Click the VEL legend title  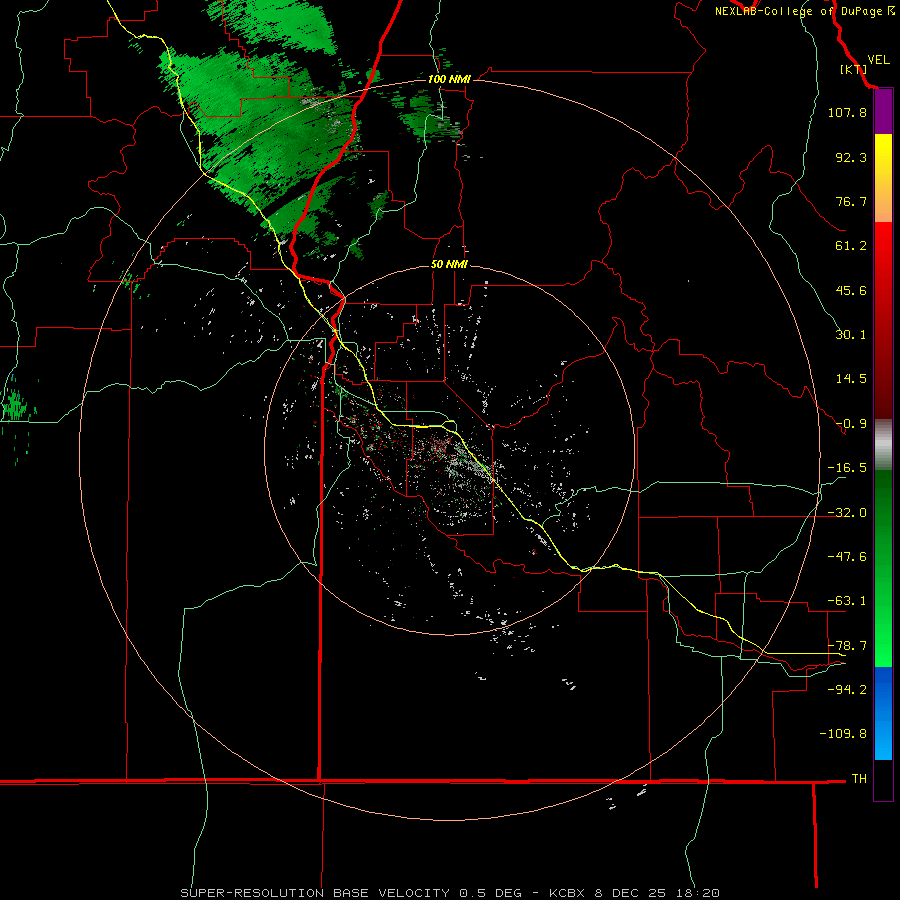click(x=878, y=60)
